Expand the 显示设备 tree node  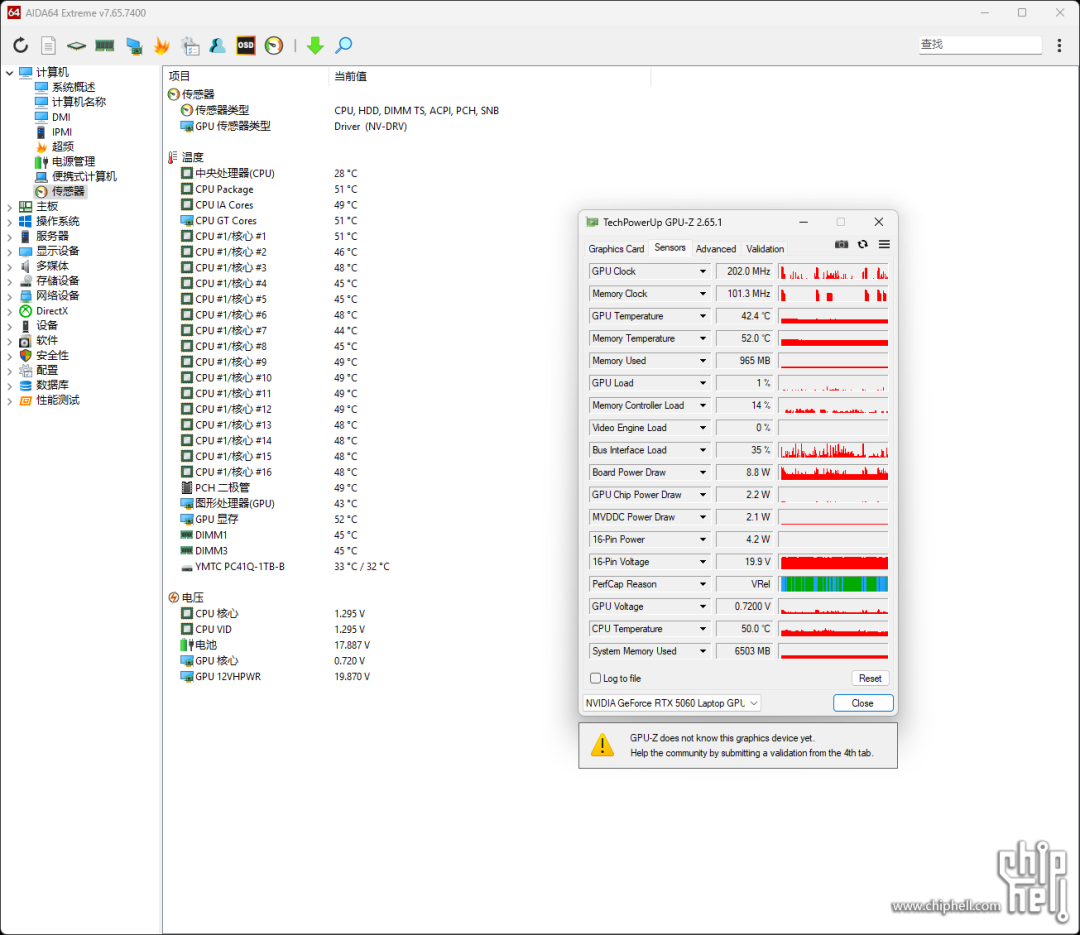(9, 251)
